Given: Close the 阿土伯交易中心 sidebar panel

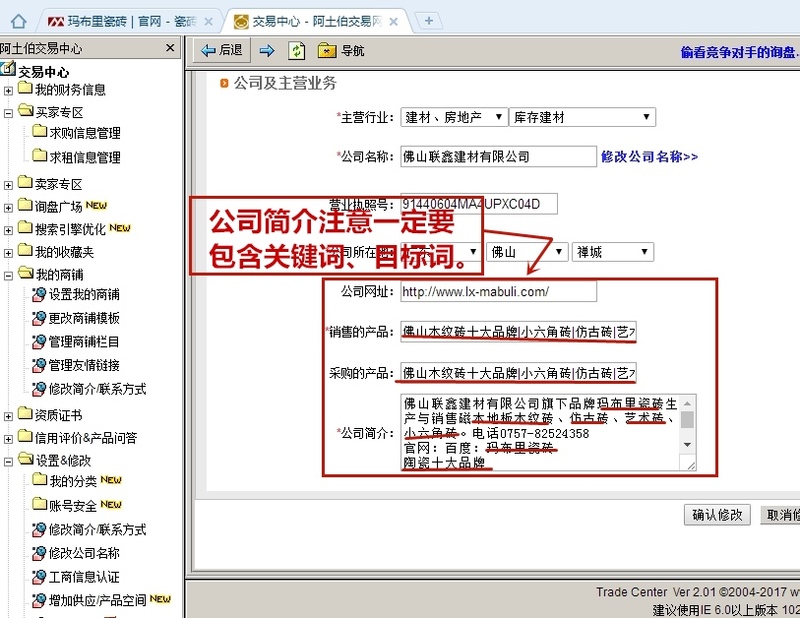Looking at the screenshot, I should click(x=170, y=48).
